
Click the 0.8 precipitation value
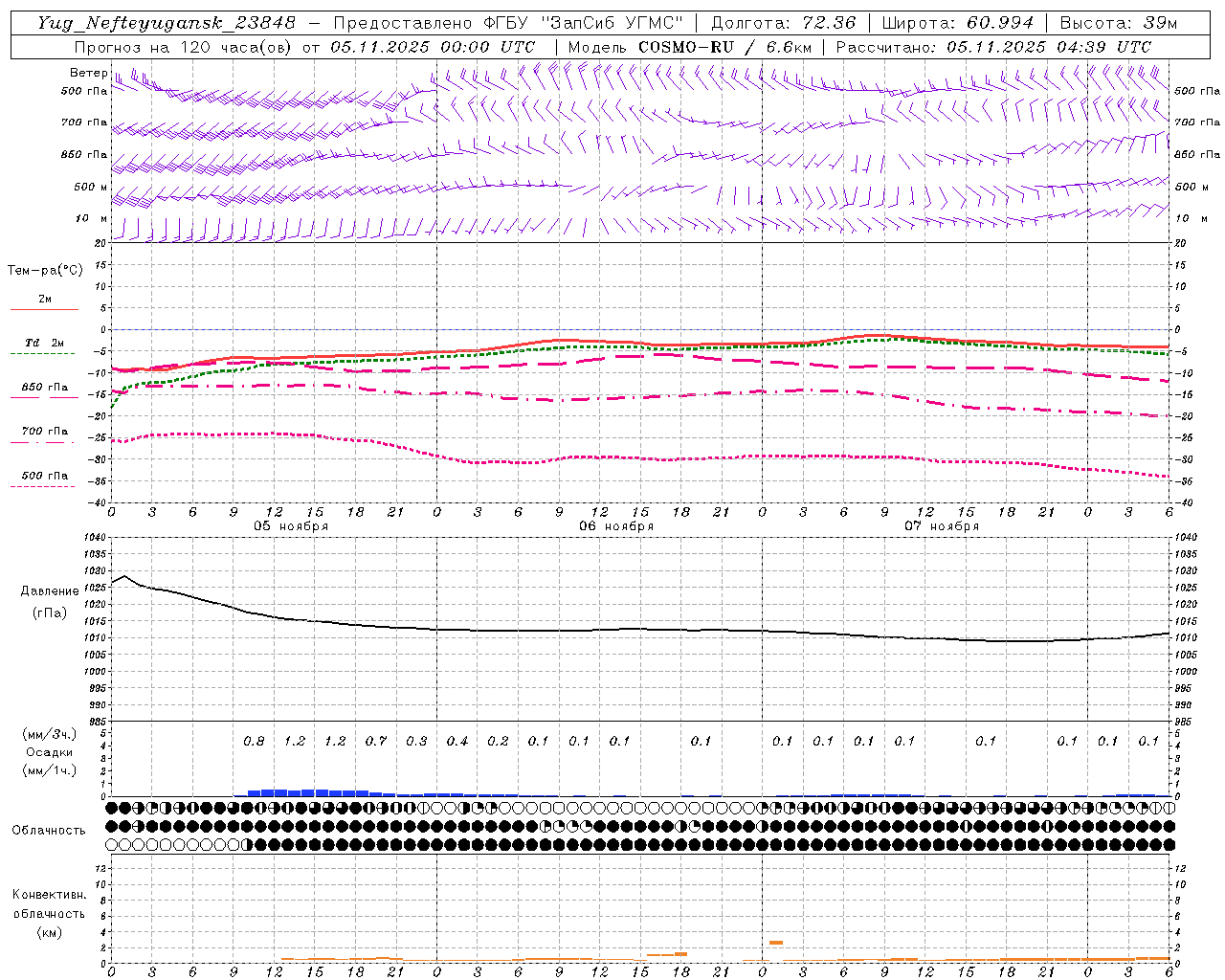click(x=254, y=741)
